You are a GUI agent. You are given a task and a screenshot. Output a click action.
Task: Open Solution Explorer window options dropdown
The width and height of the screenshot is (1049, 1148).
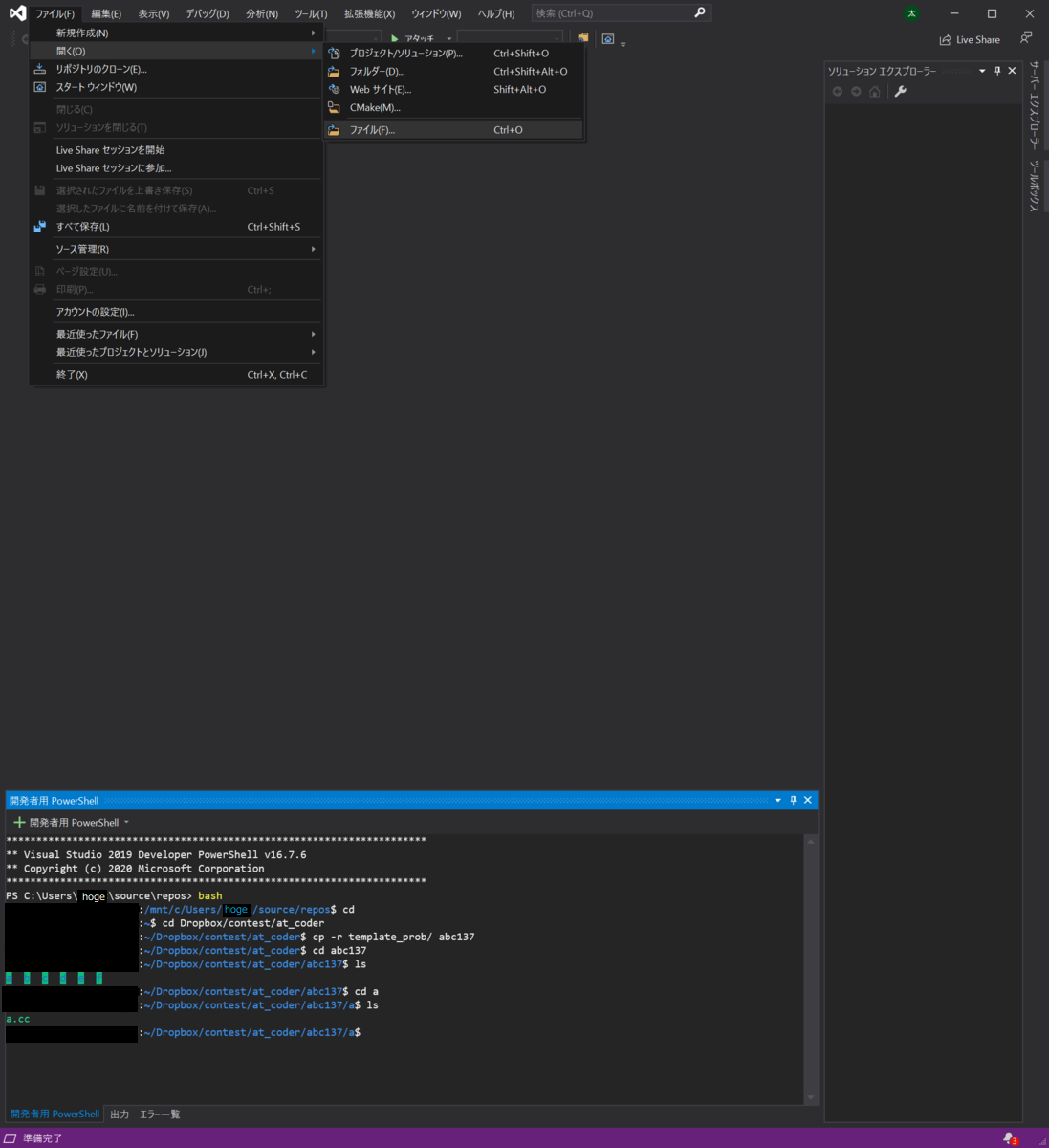982,71
